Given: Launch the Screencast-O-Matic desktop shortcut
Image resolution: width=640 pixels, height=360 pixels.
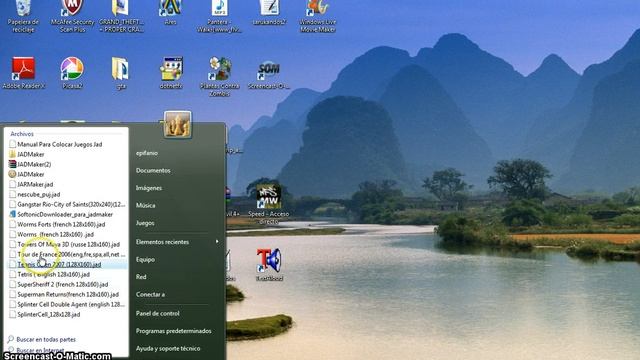Looking at the screenshot, I should coord(269,75).
